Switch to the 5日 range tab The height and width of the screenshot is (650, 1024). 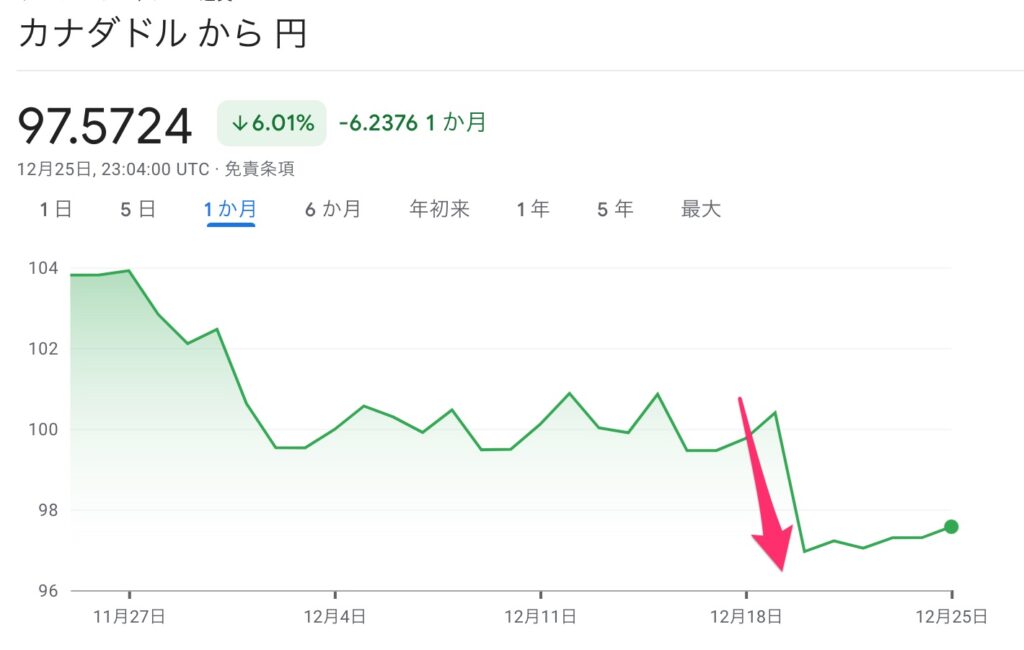[x=138, y=209]
